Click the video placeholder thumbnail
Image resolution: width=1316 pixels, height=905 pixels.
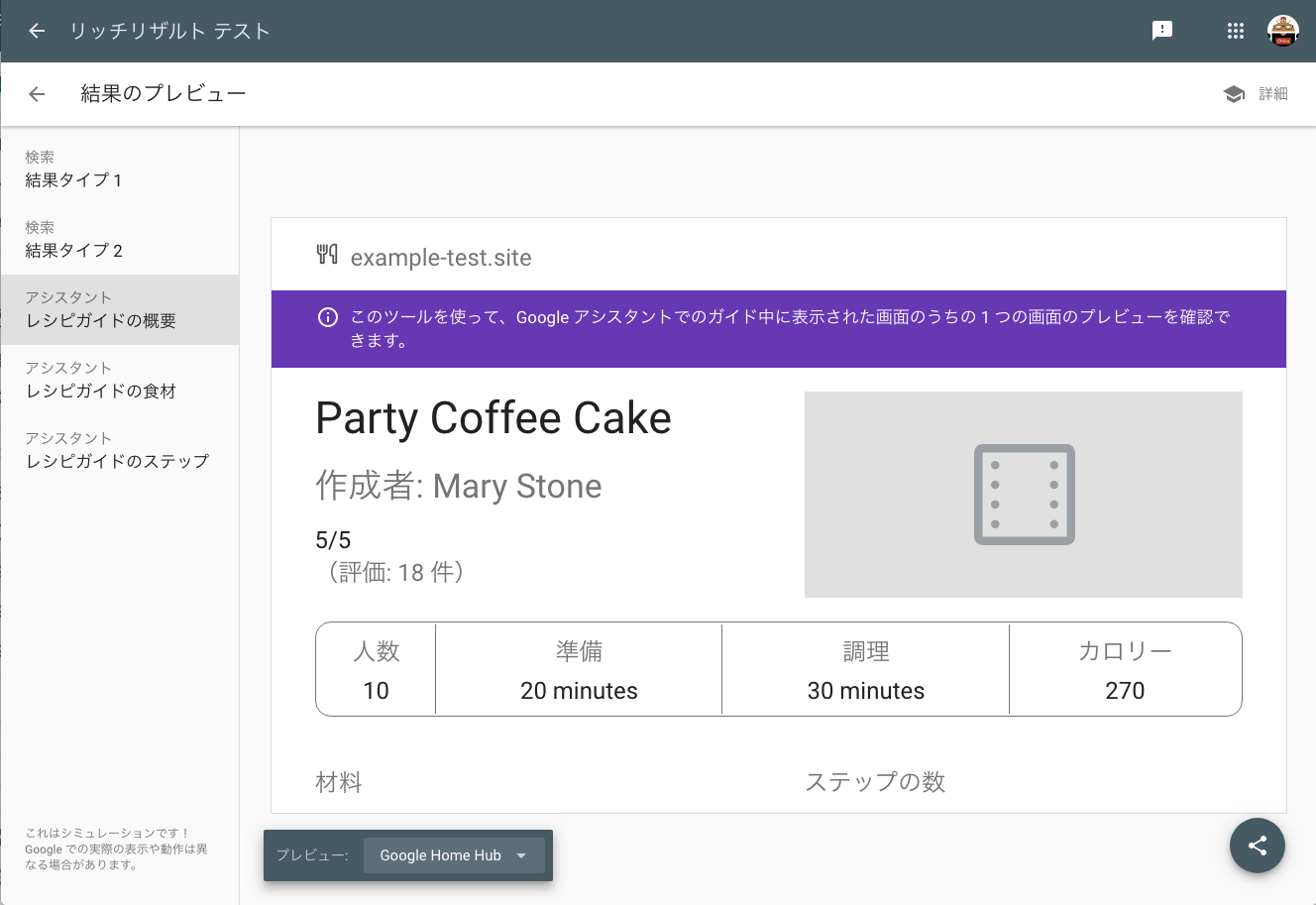pyautogui.click(x=1023, y=495)
